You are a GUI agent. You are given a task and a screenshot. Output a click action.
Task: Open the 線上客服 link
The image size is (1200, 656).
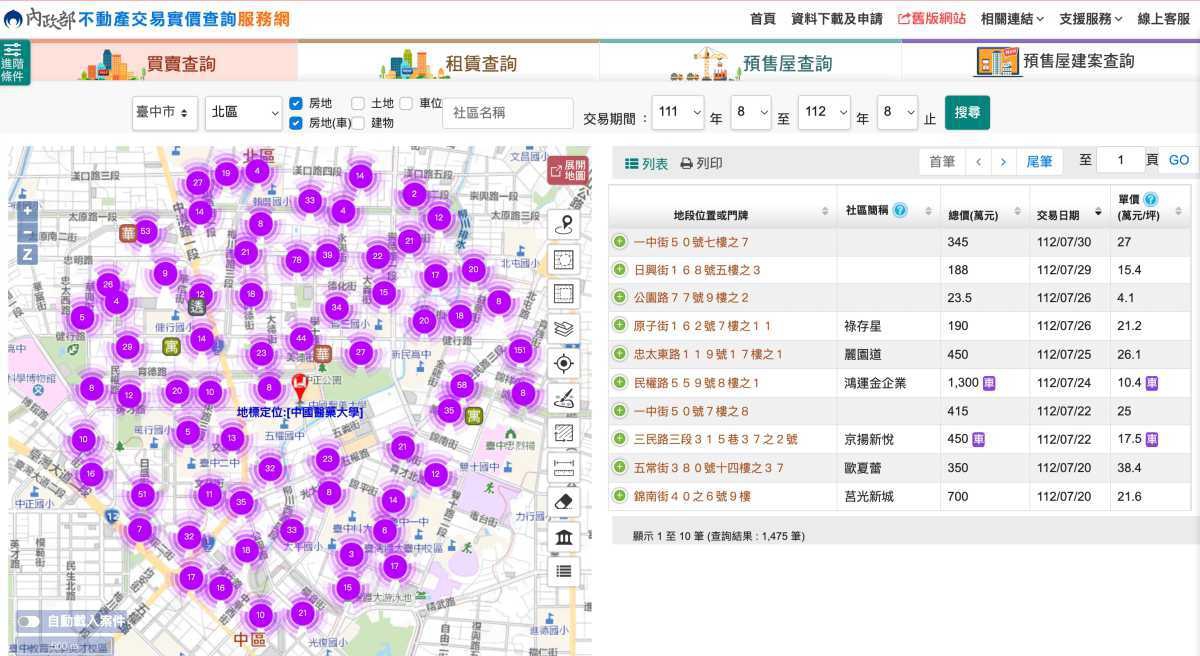click(x=1163, y=19)
